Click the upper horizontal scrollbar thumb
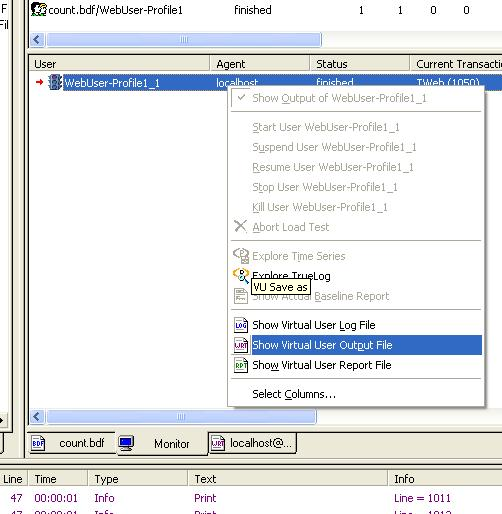502x514 pixels. (184, 40)
